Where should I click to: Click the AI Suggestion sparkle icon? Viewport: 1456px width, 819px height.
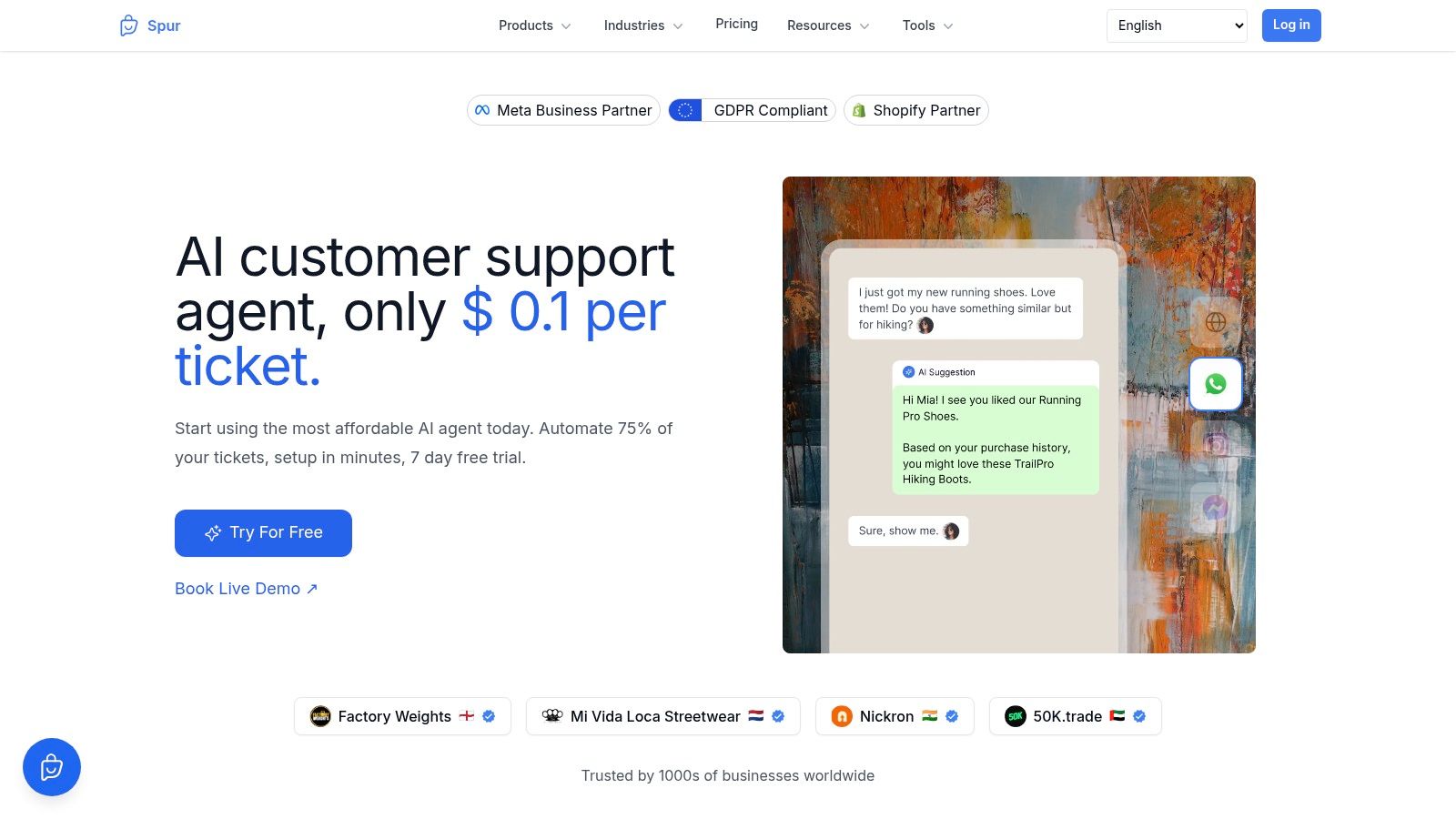908,372
